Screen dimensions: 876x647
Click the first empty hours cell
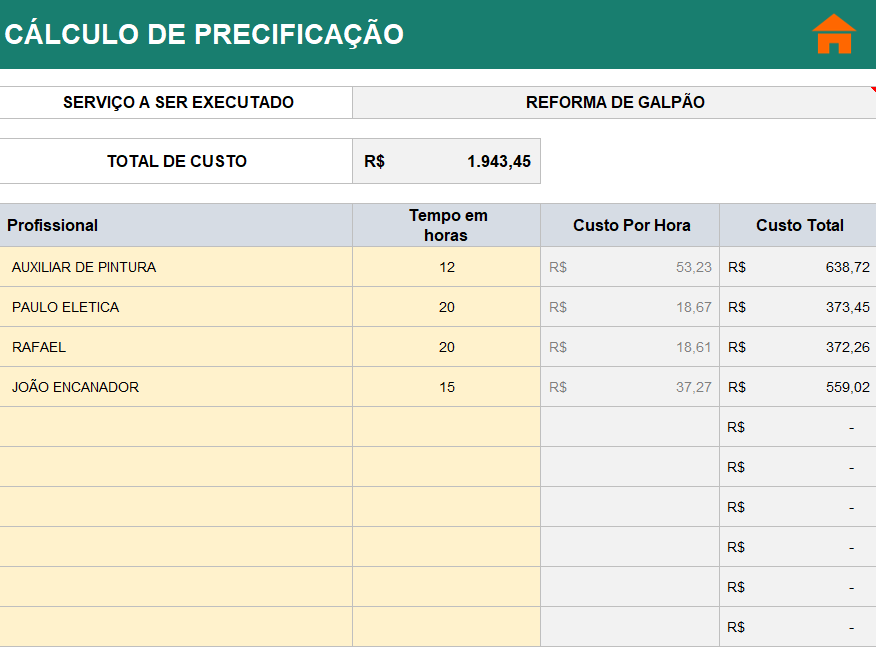tap(446, 427)
